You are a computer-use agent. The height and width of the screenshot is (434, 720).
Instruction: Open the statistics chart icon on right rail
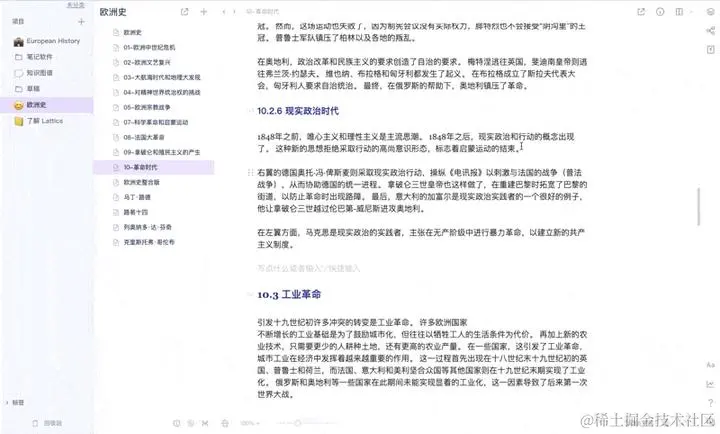[710, 384]
